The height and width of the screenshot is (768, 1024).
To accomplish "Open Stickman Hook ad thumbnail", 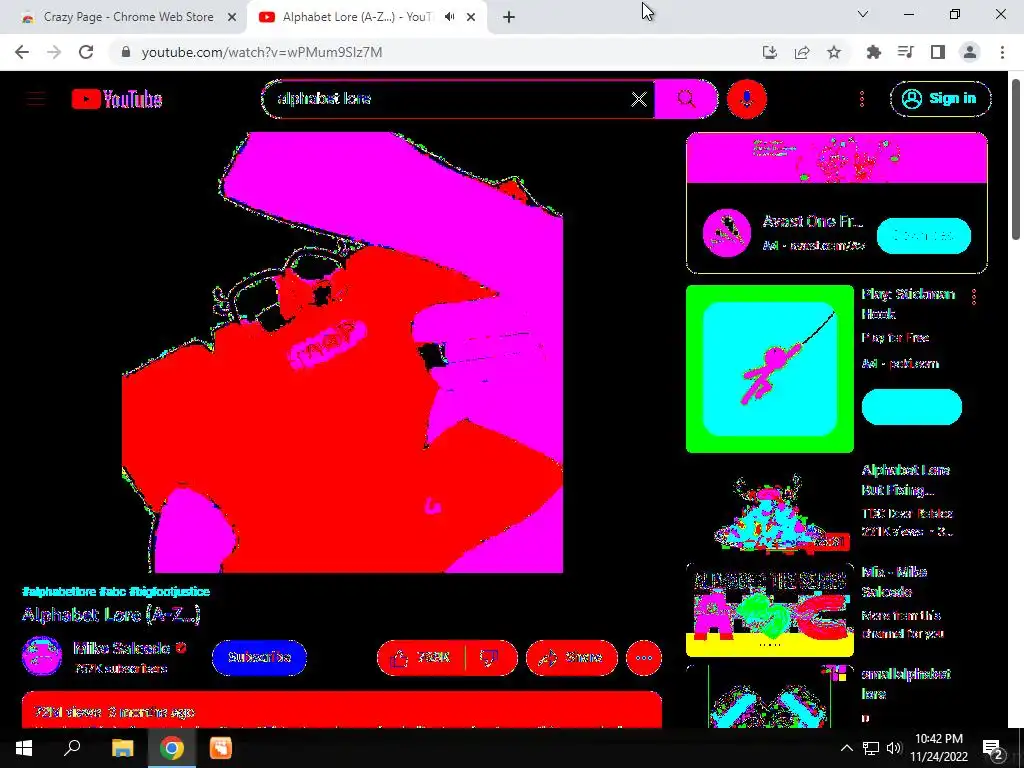I will (770, 369).
